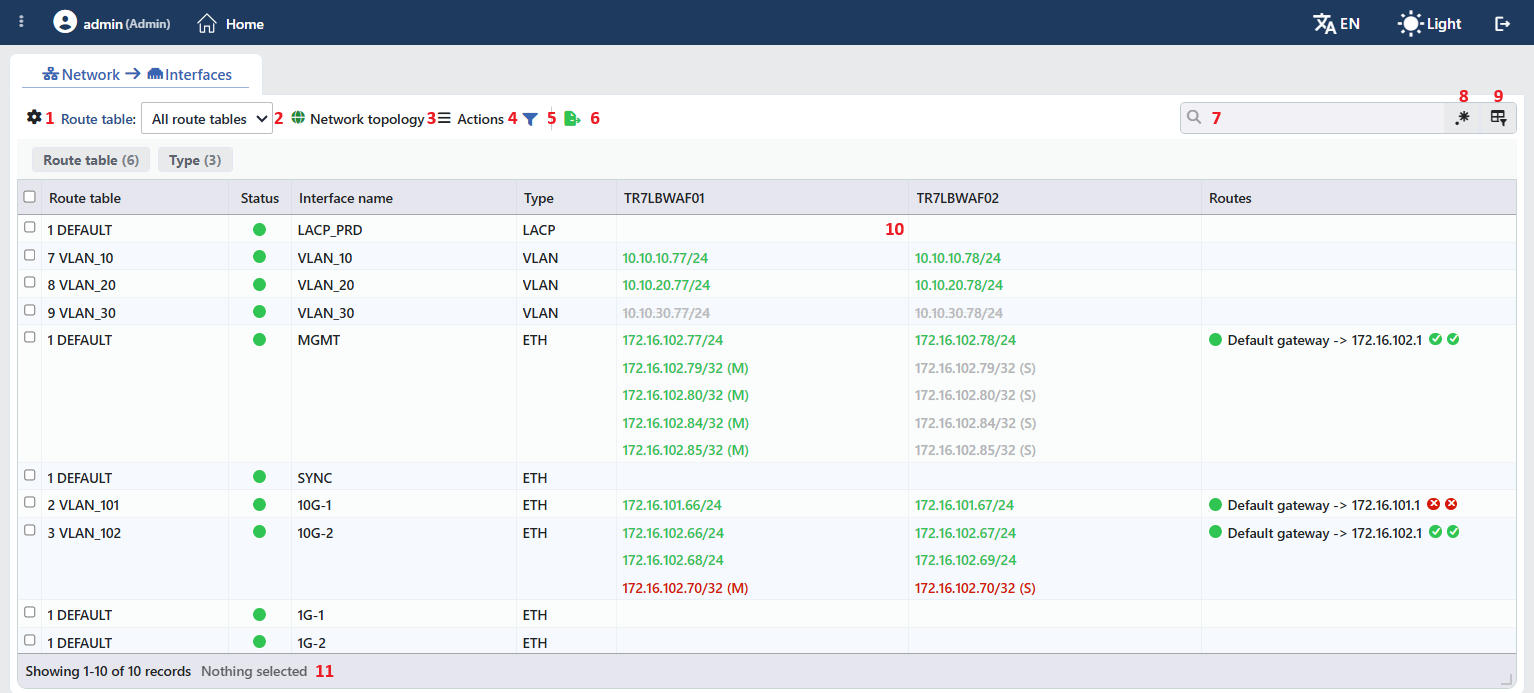The width and height of the screenshot is (1534, 693).
Task: Click the Network tab icon
Action: 50,74
